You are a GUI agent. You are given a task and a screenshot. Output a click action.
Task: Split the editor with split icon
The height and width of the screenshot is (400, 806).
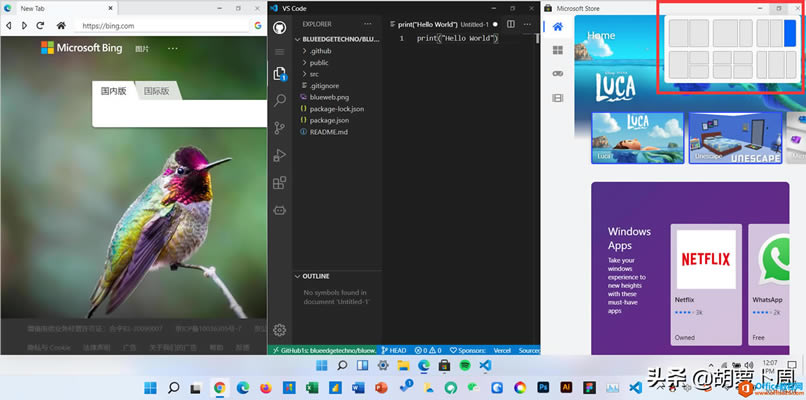(x=510, y=24)
